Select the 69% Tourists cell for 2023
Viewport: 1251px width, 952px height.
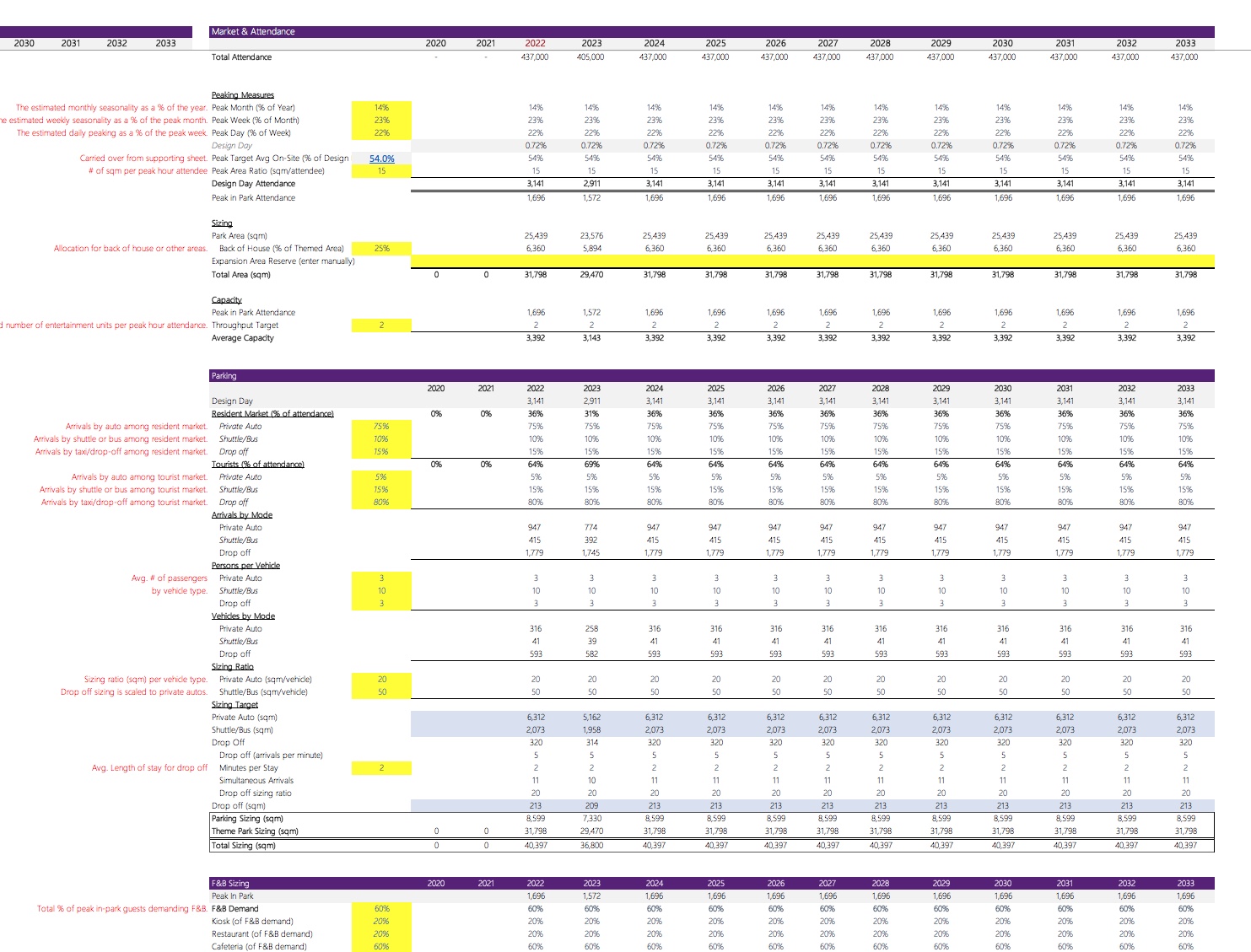(x=591, y=465)
